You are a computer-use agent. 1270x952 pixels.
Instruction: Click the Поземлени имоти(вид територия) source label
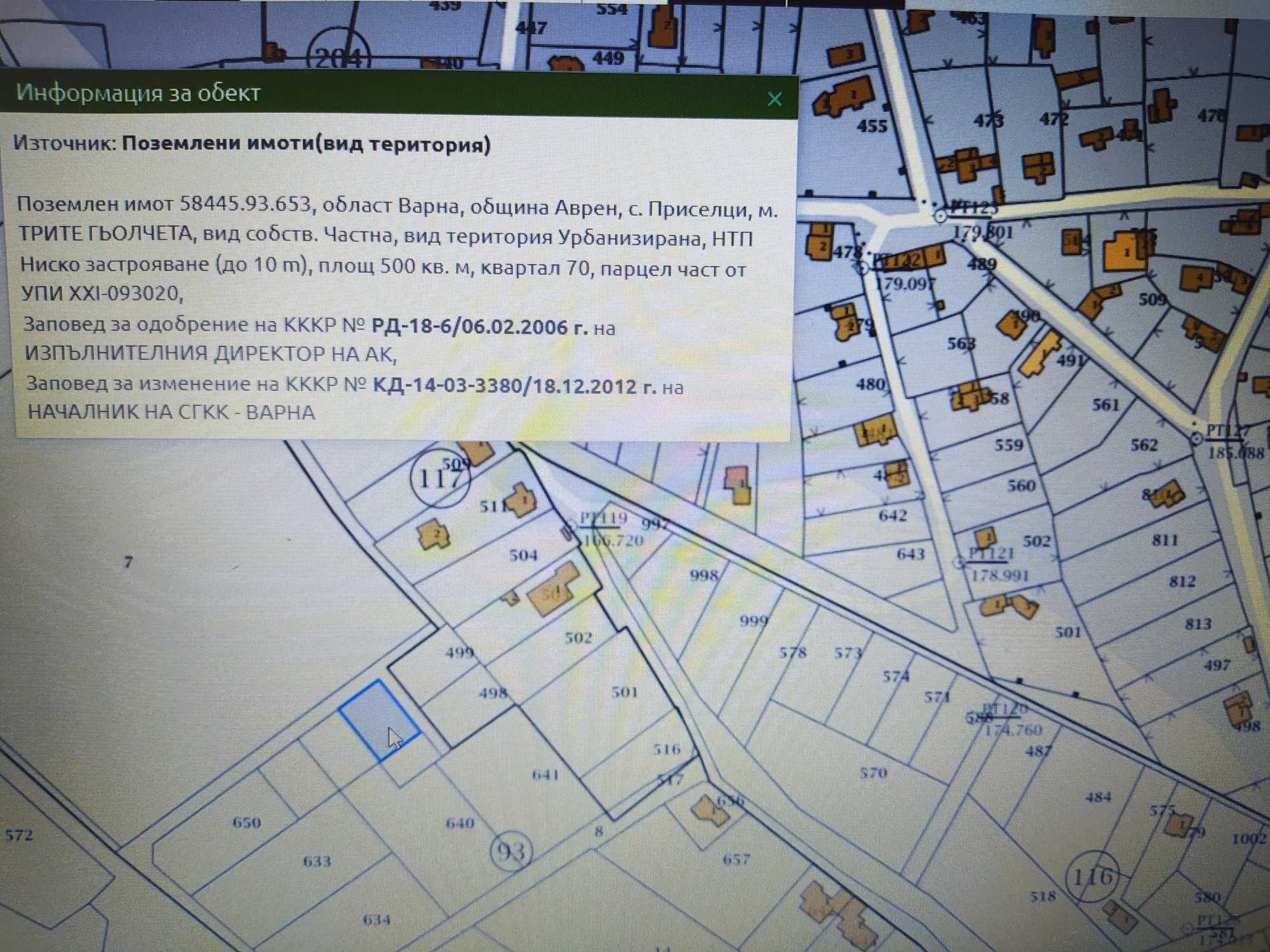[x=307, y=144]
